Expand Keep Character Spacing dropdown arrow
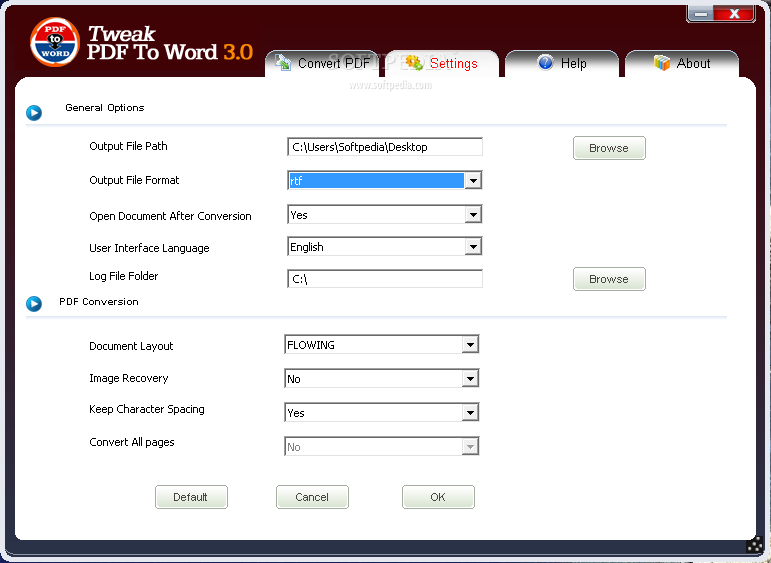This screenshot has height=563, width=771. tap(470, 413)
